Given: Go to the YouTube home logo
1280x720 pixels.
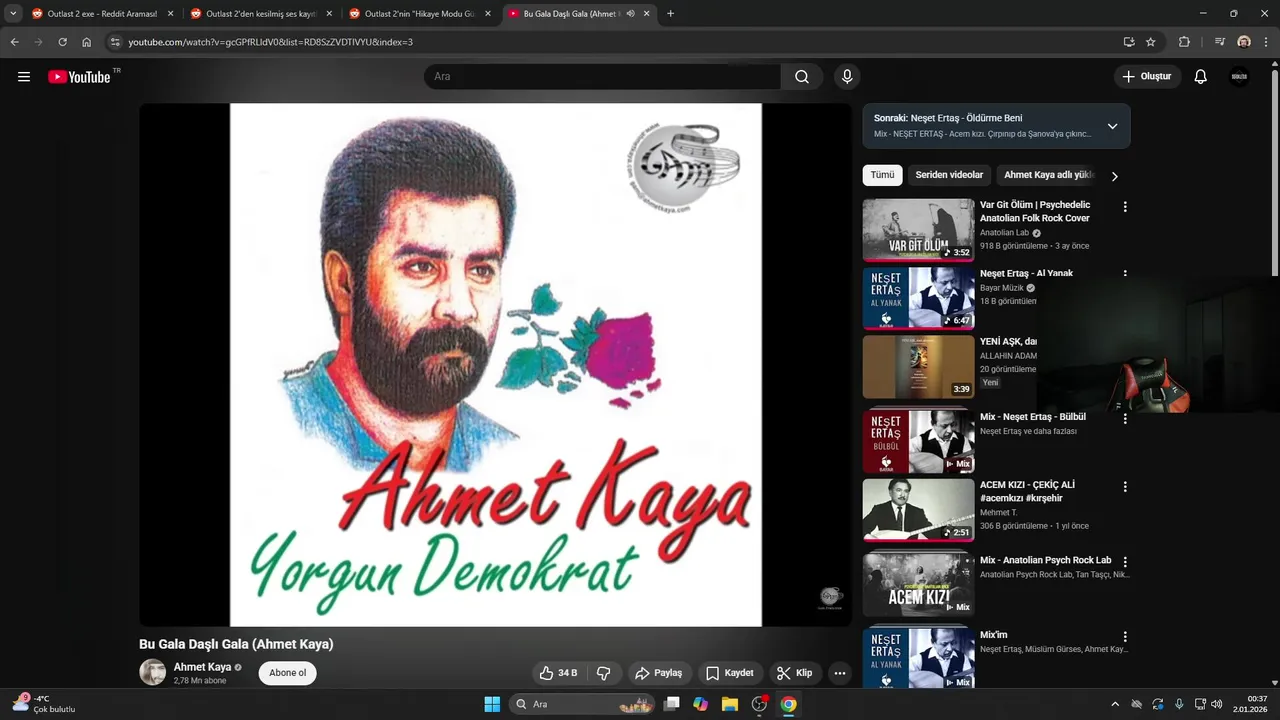Looking at the screenshot, I should [79, 77].
